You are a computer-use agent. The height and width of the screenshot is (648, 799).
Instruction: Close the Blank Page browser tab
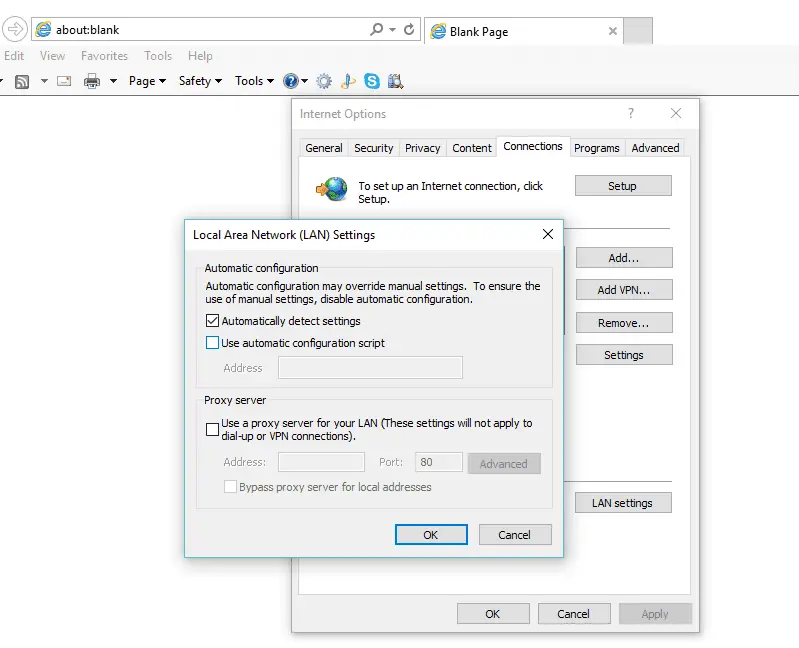[x=613, y=31]
